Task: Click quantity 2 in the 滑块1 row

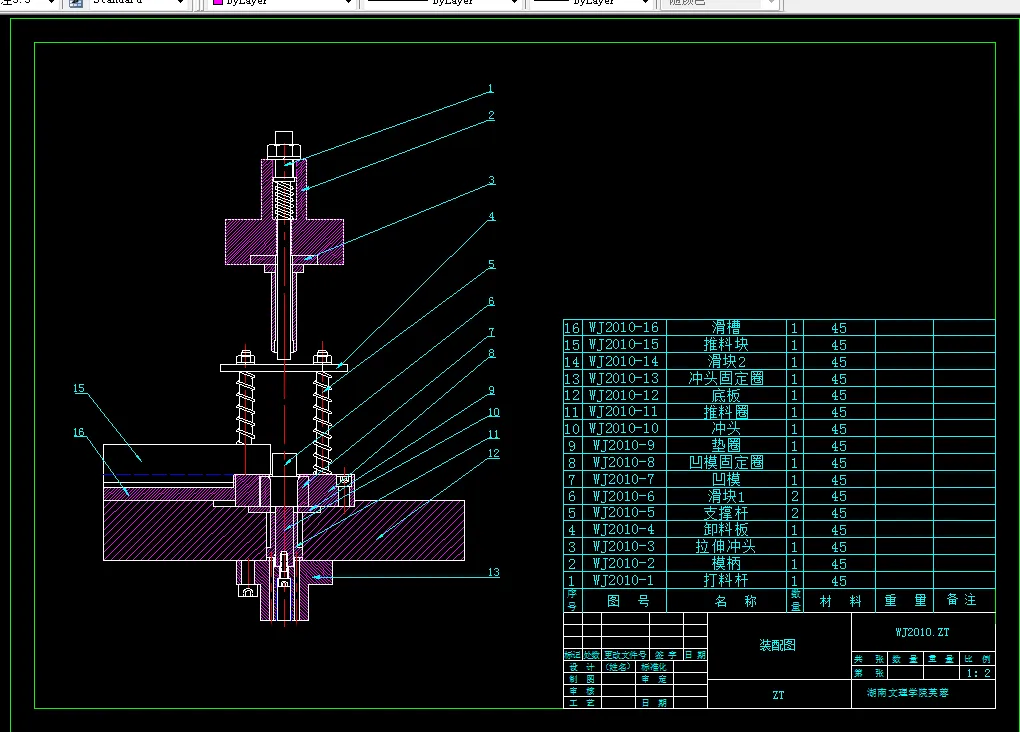Action: coord(794,496)
